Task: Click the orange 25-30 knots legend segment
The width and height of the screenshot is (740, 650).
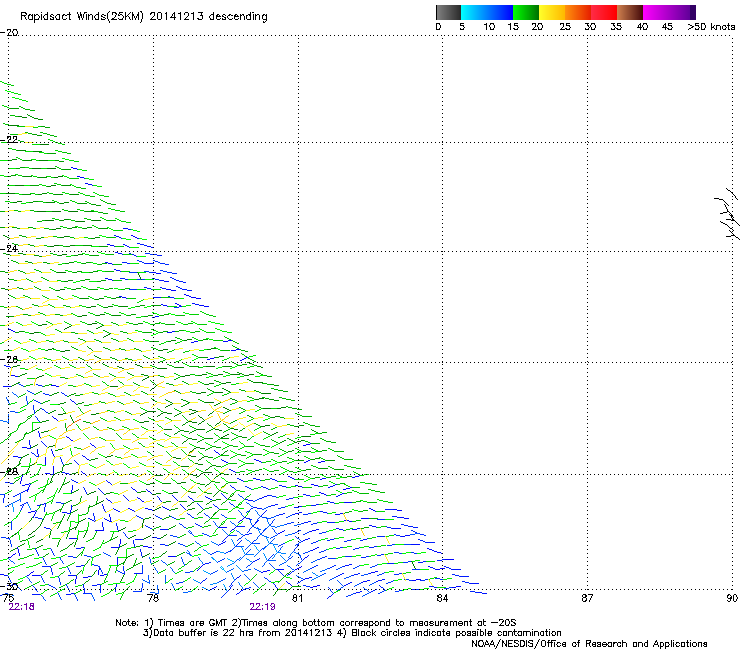Action: pyautogui.click(x=578, y=12)
